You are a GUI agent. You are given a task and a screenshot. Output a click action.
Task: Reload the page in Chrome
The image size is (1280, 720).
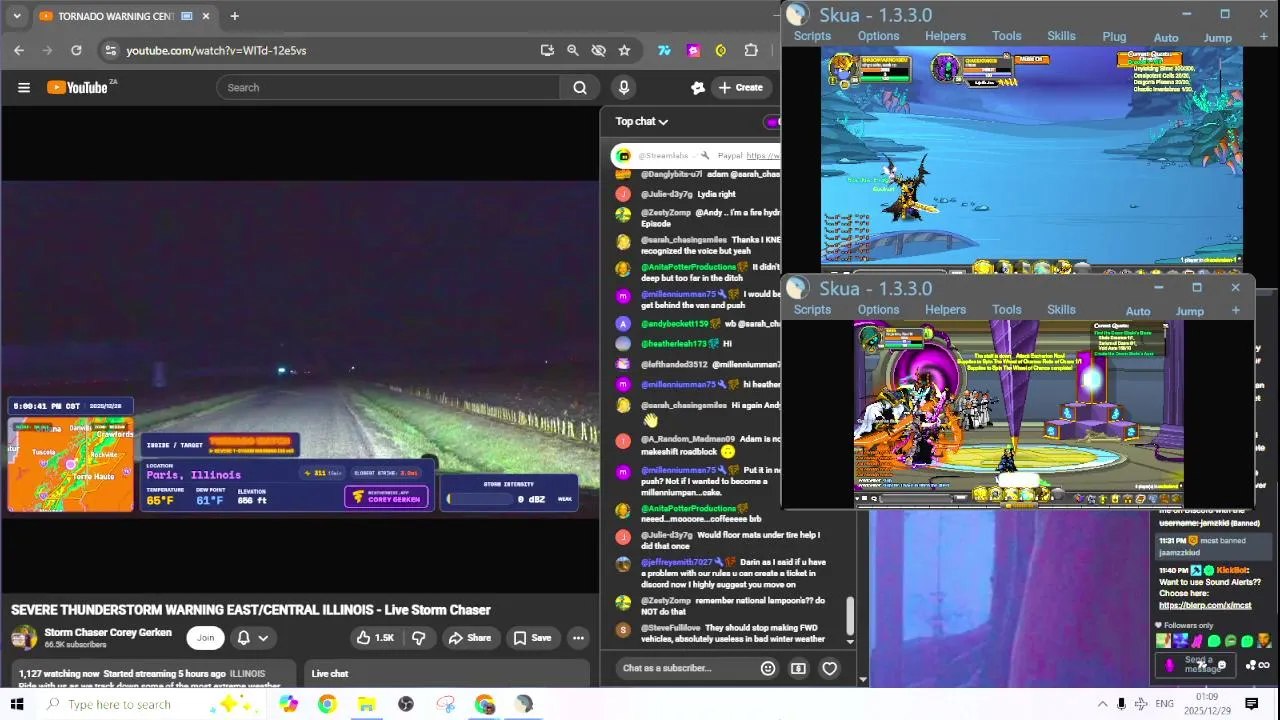click(76, 50)
